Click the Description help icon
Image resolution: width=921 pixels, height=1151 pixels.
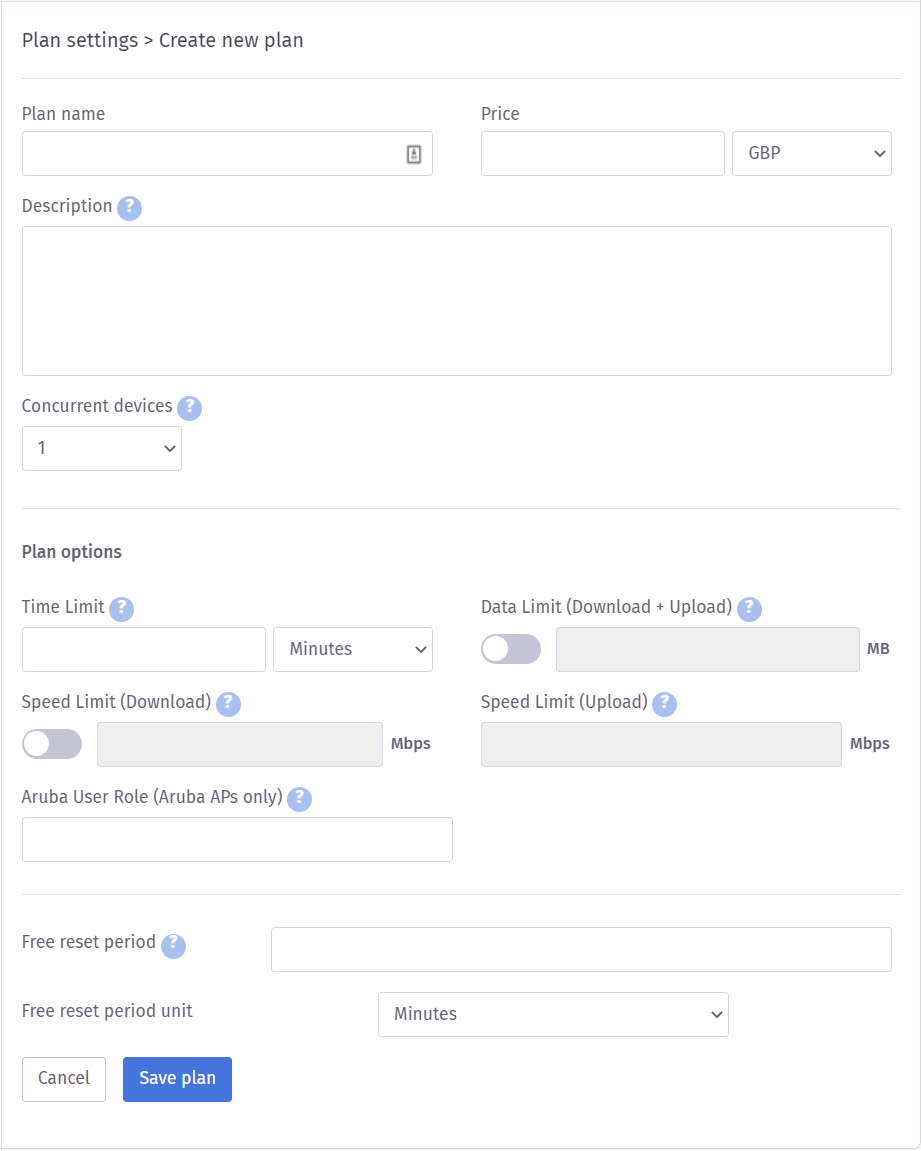coord(130,208)
